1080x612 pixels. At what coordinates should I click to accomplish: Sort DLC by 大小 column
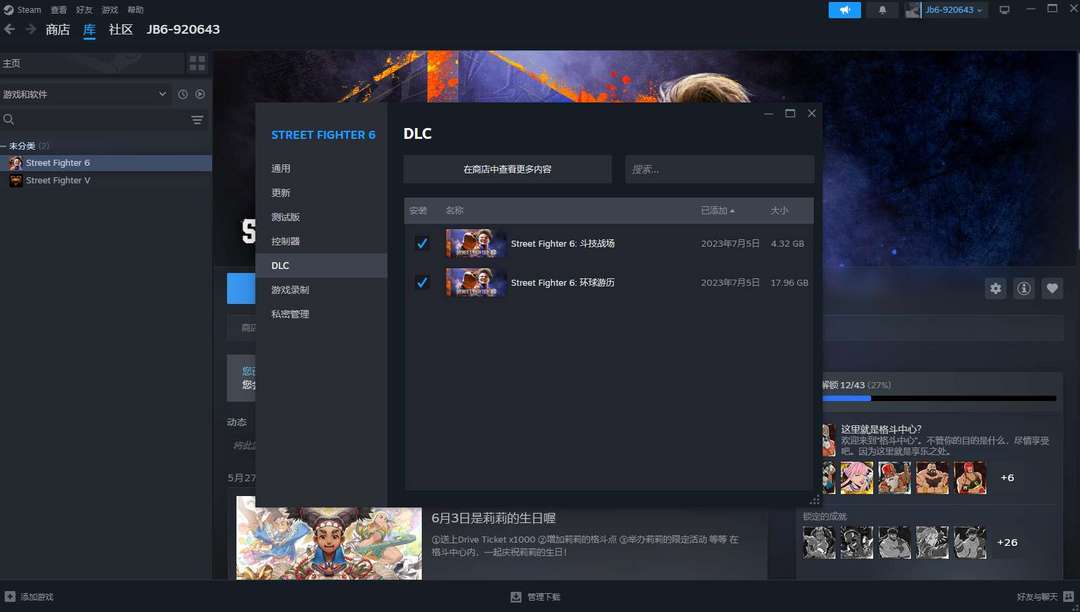click(x=779, y=211)
